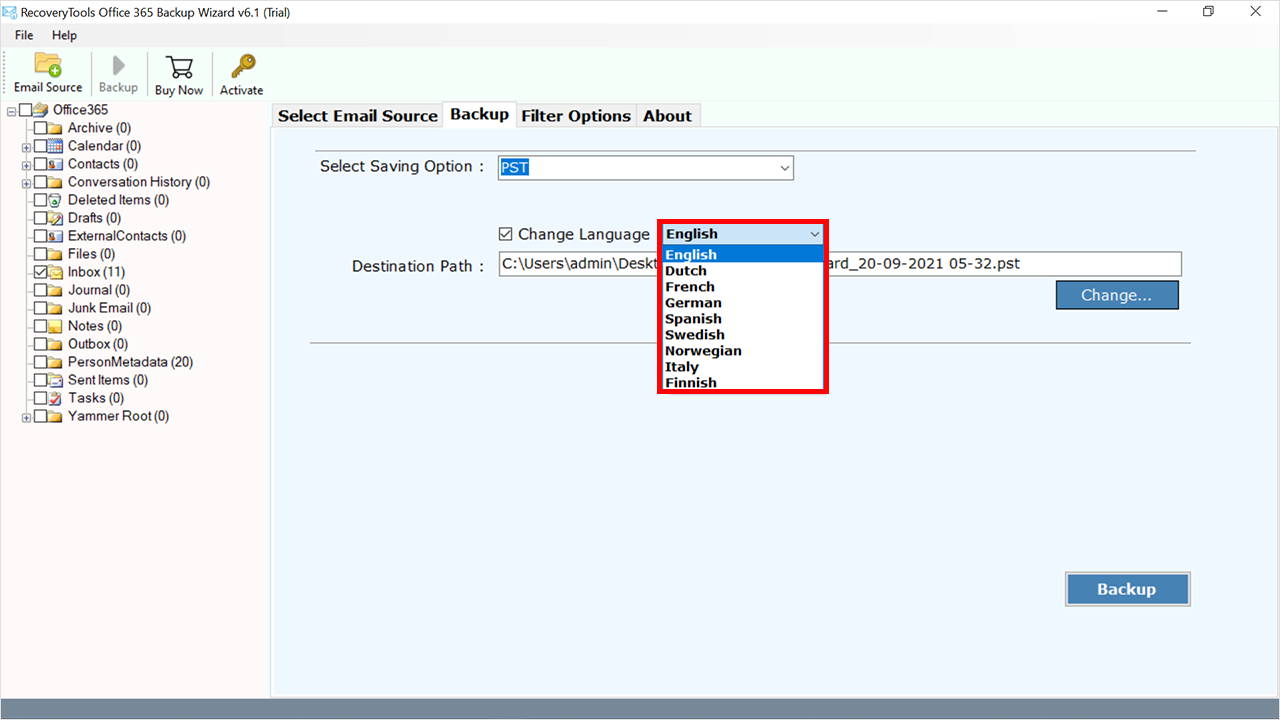
Task: Select the Office365 root folder icon
Action: (42, 110)
